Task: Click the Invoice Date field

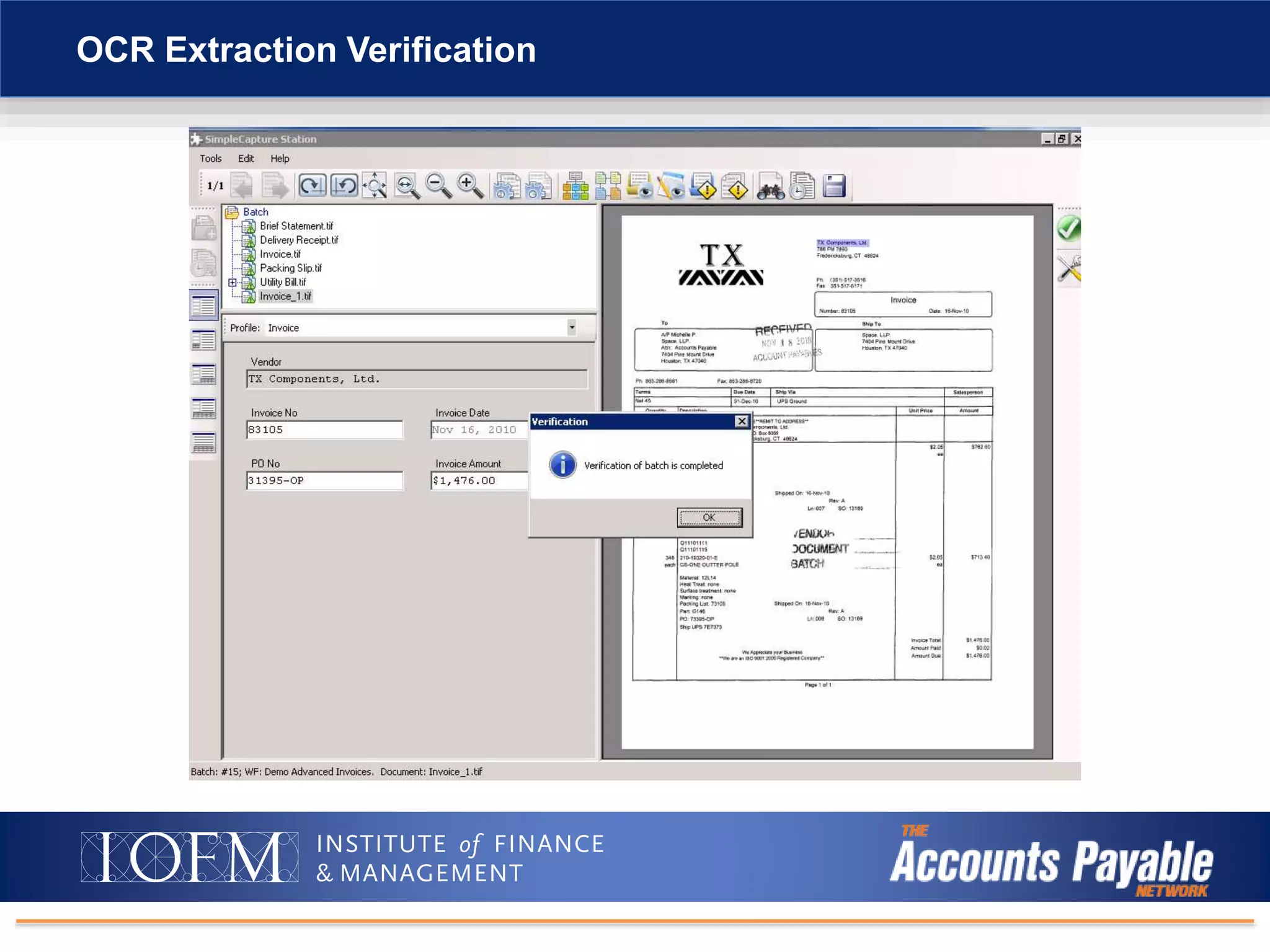Action: [479, 430]
